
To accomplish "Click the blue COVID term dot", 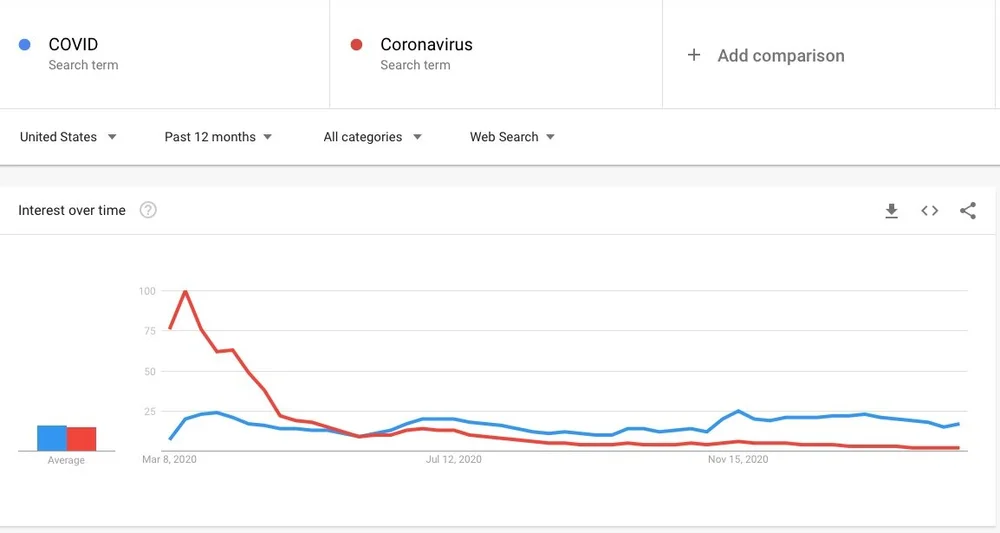I will pos(25,45).
